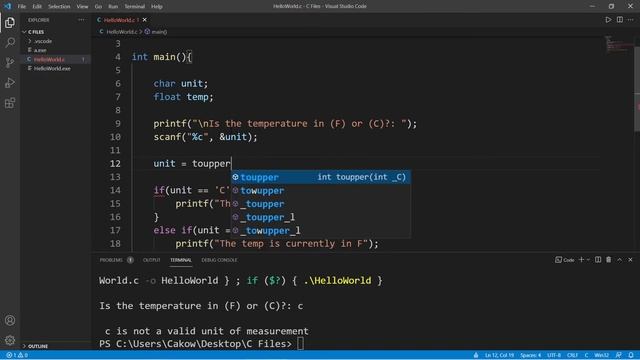
Task: Change encoding via UTF-8 status entry
Action: click(x=554, y=355)
